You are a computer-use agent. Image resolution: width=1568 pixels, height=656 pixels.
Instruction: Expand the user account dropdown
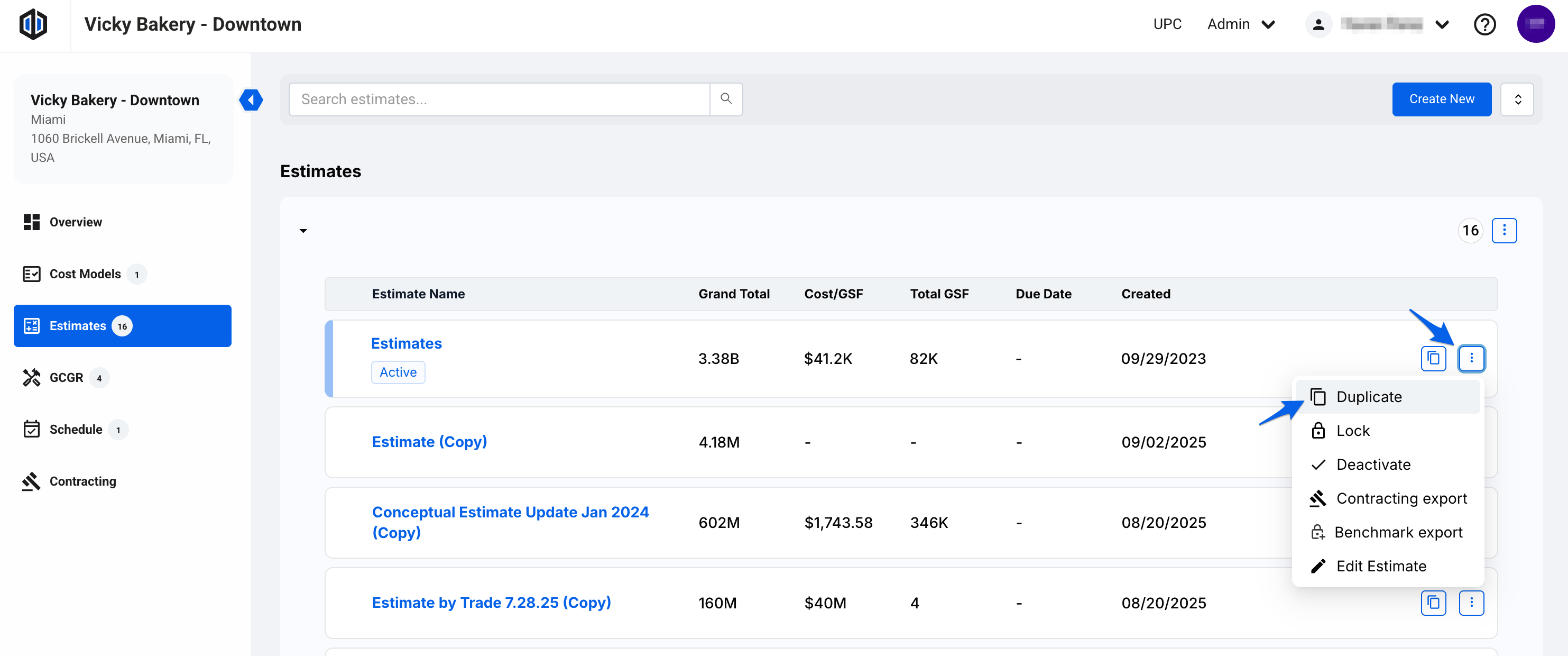(x=1442, y=24)
